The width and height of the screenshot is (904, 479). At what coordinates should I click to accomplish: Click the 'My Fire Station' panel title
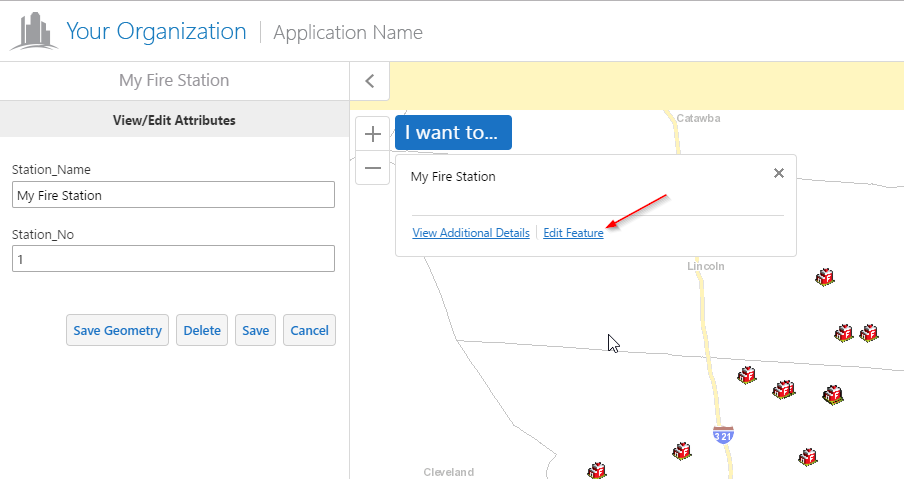click(x=174, y=80)
